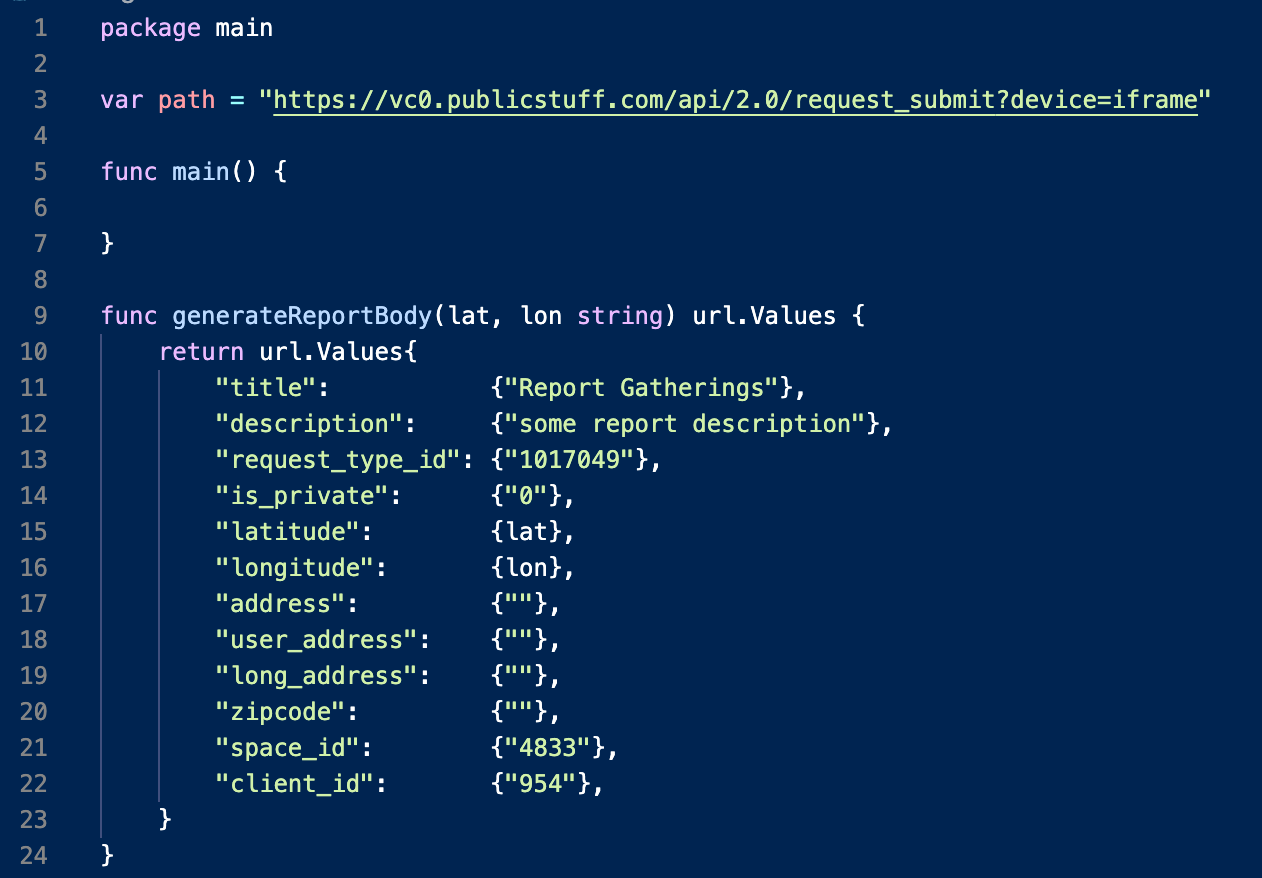Place cursor on the "package" keyword

pos(150,28)
